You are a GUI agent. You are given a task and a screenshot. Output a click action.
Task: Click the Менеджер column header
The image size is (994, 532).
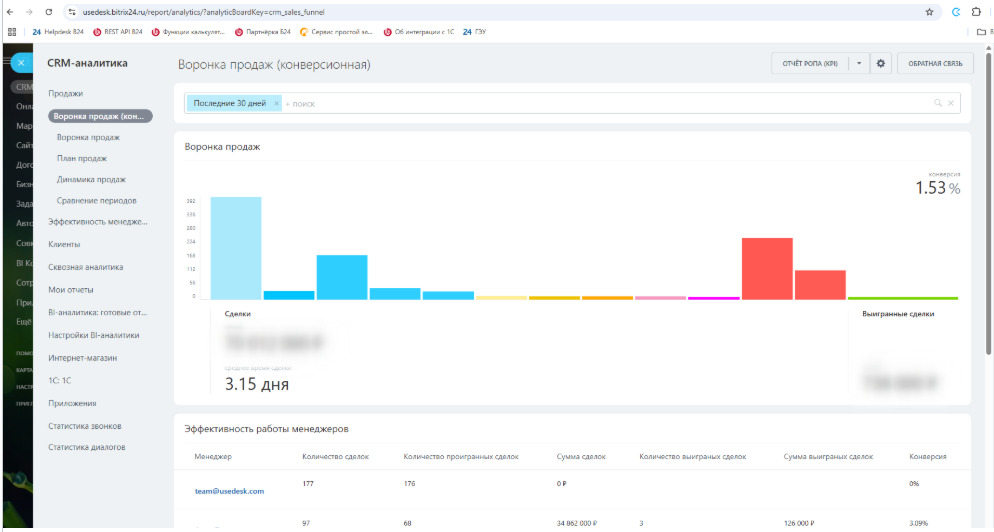[x=213, y=457]
